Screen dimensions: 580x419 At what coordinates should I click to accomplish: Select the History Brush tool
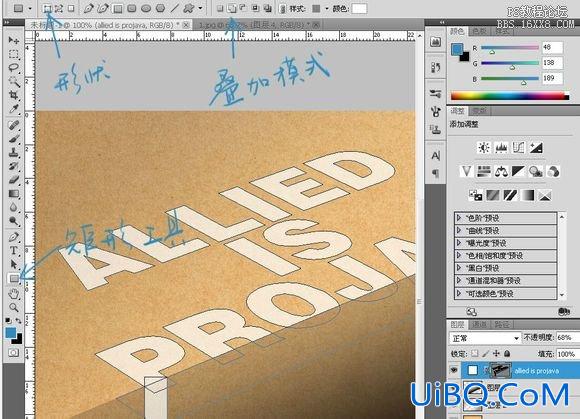coord(14,166)
